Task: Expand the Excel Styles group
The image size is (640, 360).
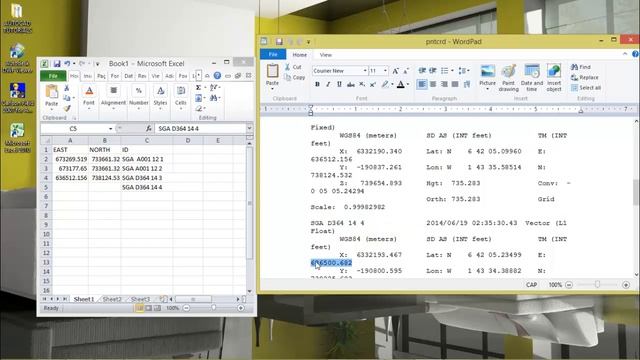Action: (x=160, y=98)
